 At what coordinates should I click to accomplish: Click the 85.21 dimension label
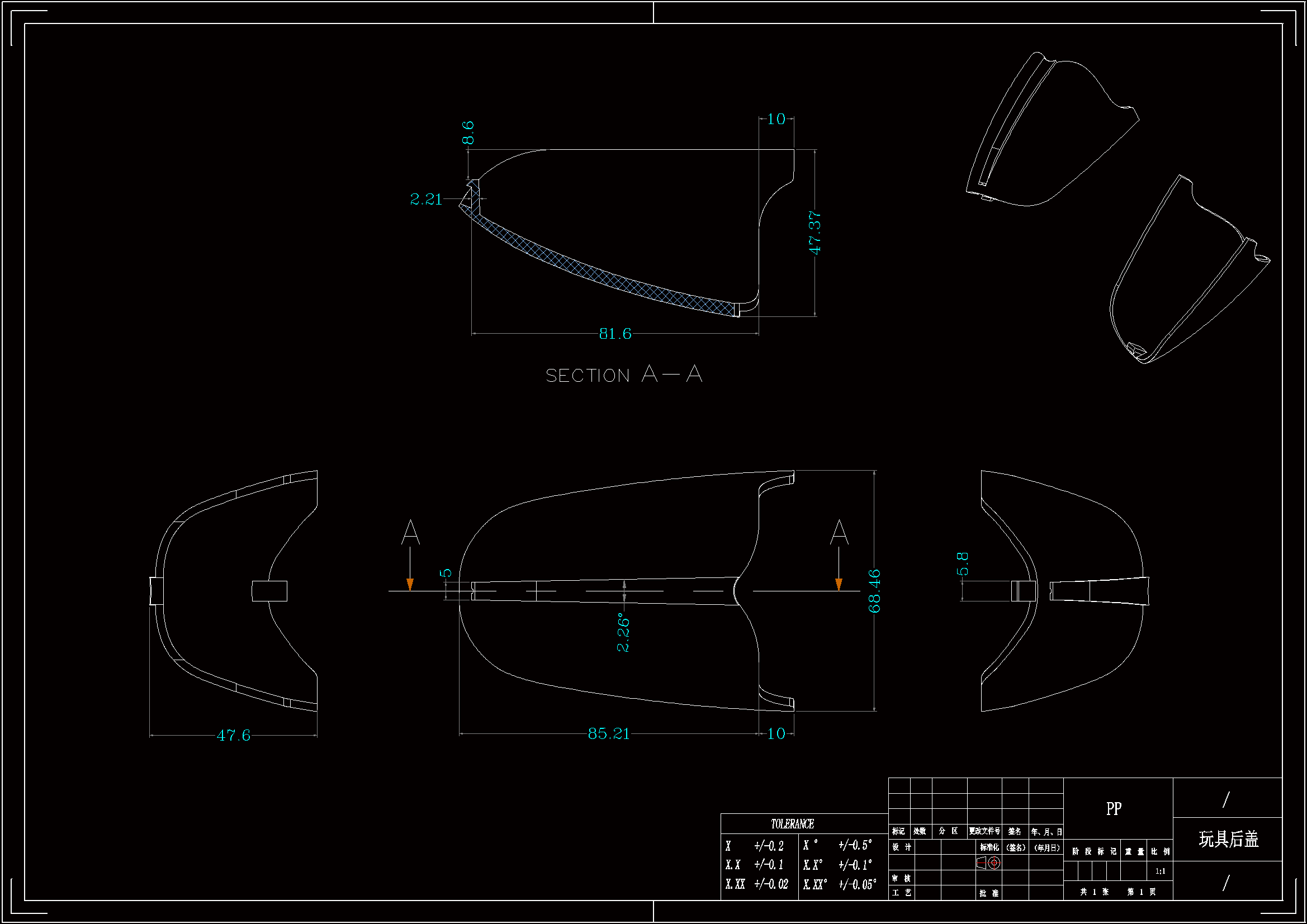609,733
